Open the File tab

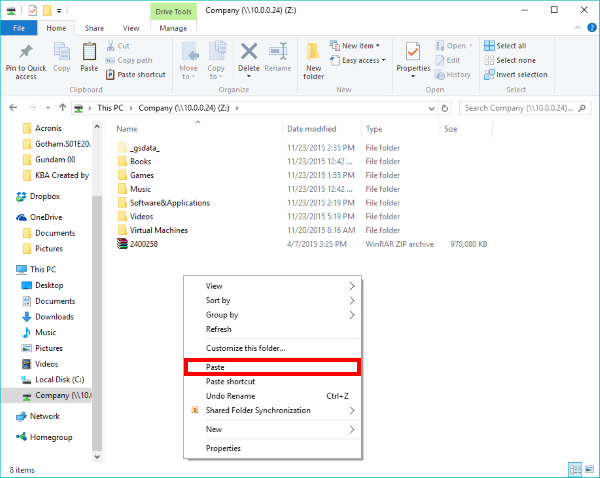(19, 28)
